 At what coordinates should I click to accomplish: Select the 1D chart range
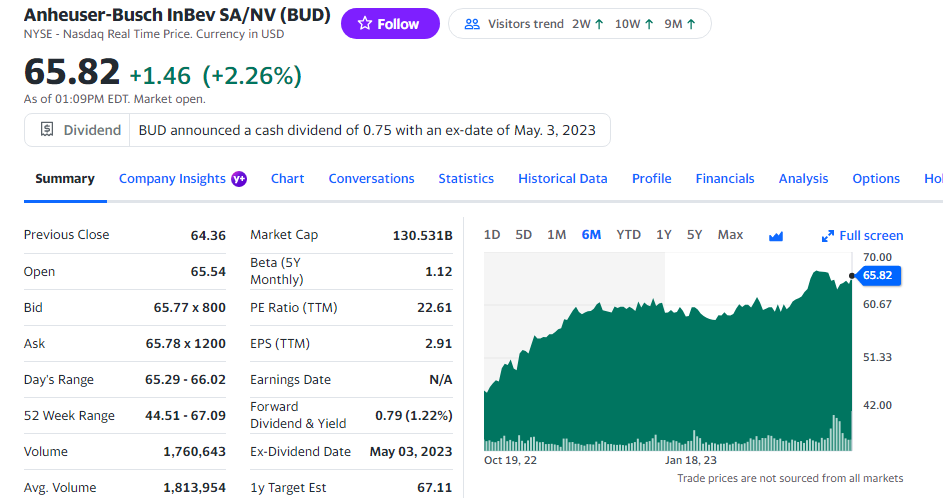pos(492,235)
